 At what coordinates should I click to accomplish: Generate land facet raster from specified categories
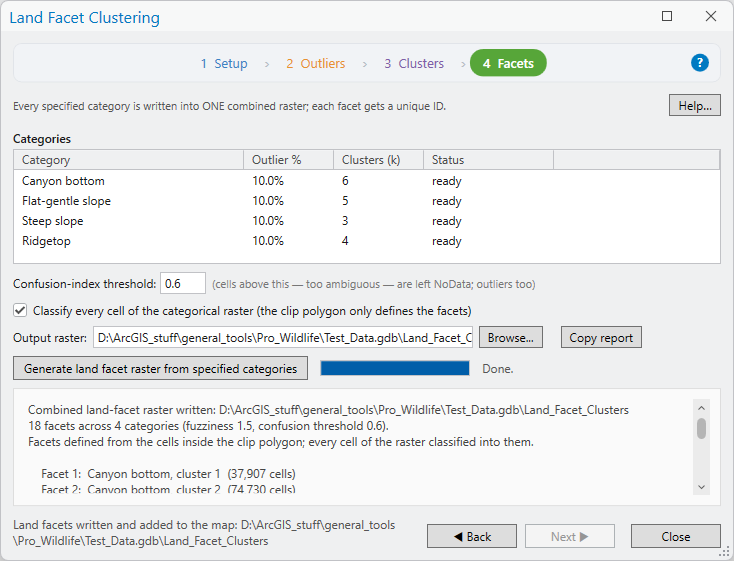click(x=161, y=369)
